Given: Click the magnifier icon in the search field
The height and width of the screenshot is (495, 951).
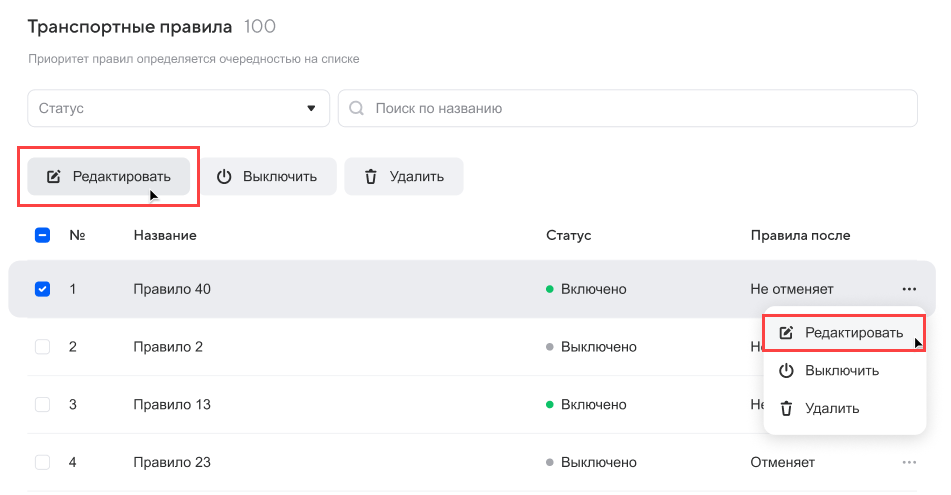Looking at the screenshot, I should [356, 108].
